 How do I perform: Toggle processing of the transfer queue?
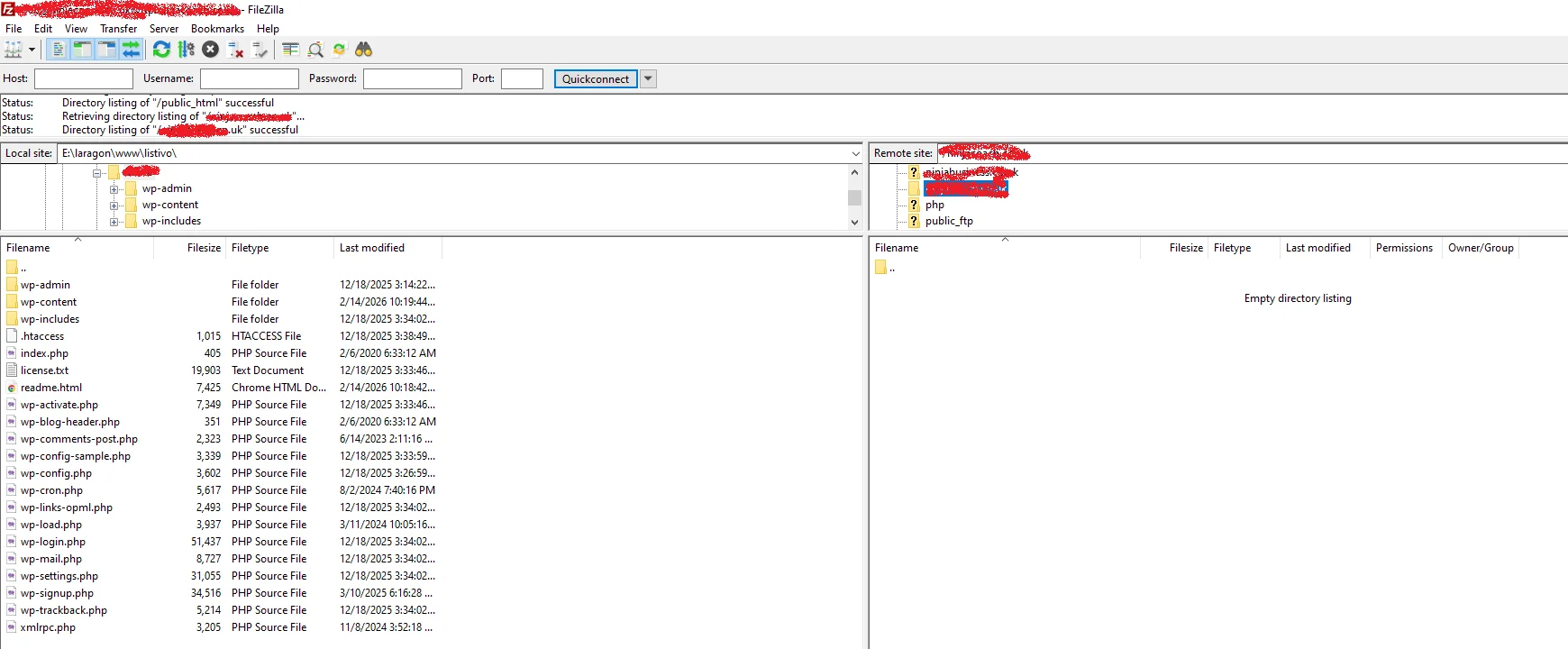click(187, 50)
